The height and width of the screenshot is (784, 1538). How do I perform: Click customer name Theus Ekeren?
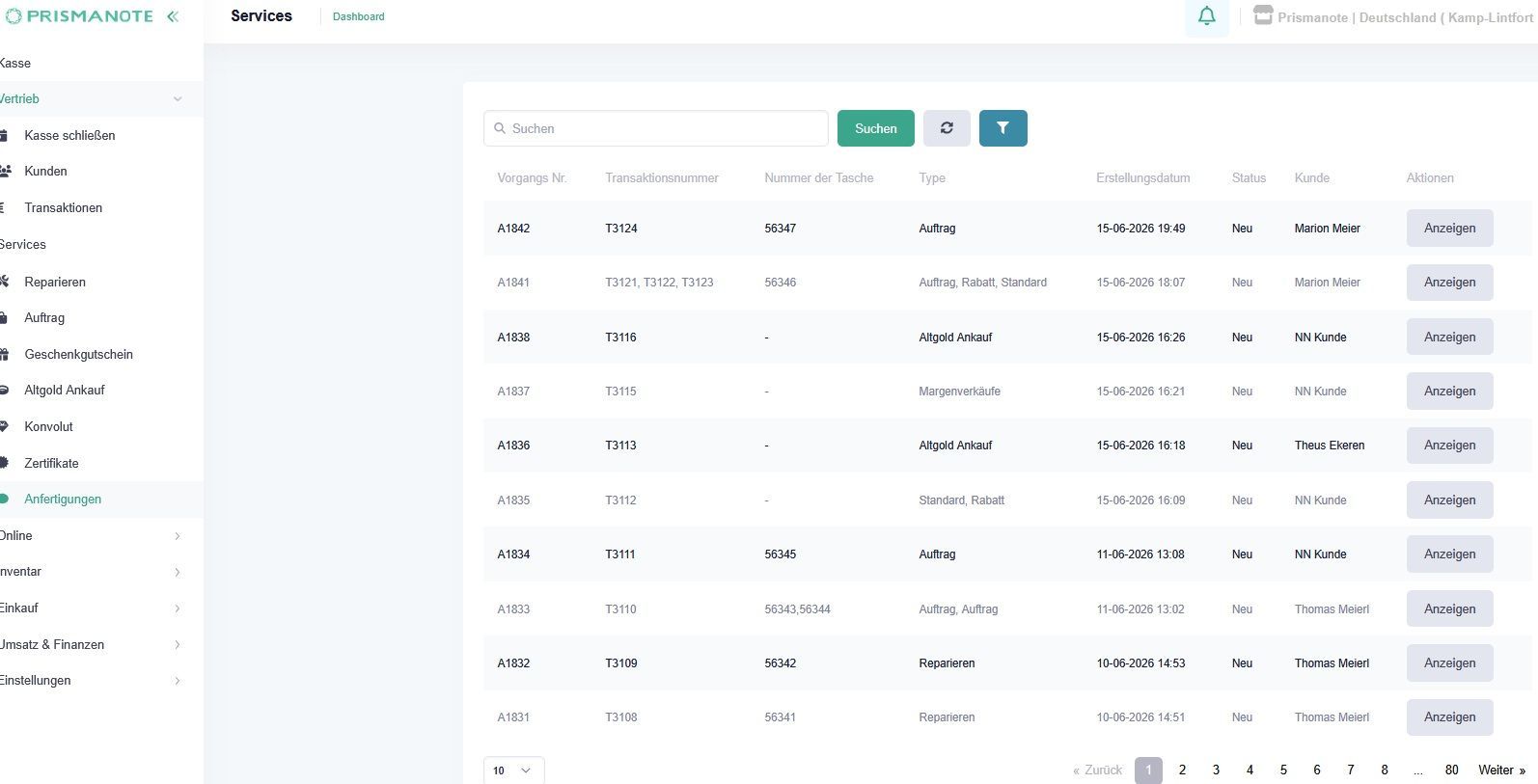click(1330, 446)
